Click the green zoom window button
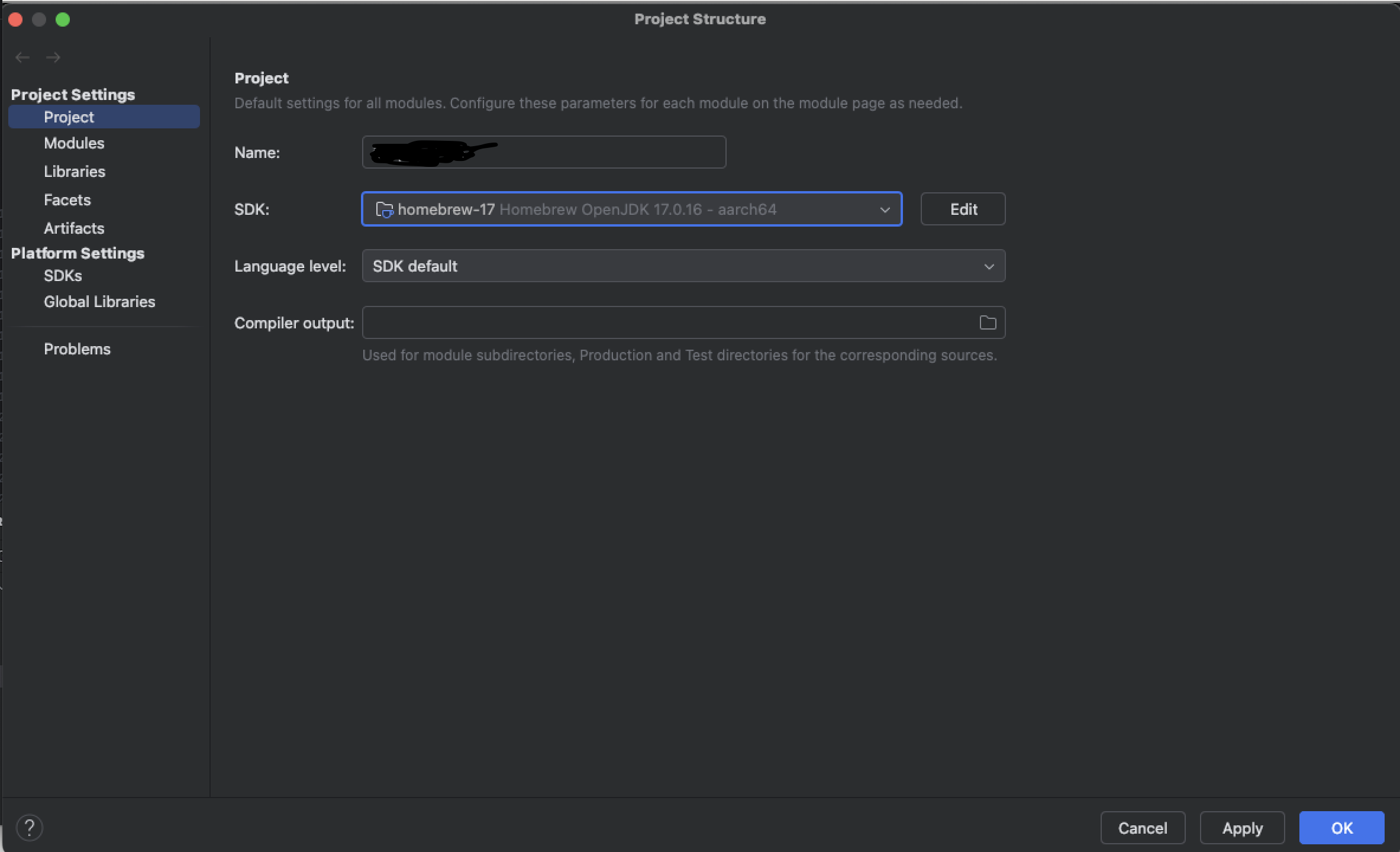Image resolution: width=1400 pixels, height=852 pixels. [x=63, y=20]
